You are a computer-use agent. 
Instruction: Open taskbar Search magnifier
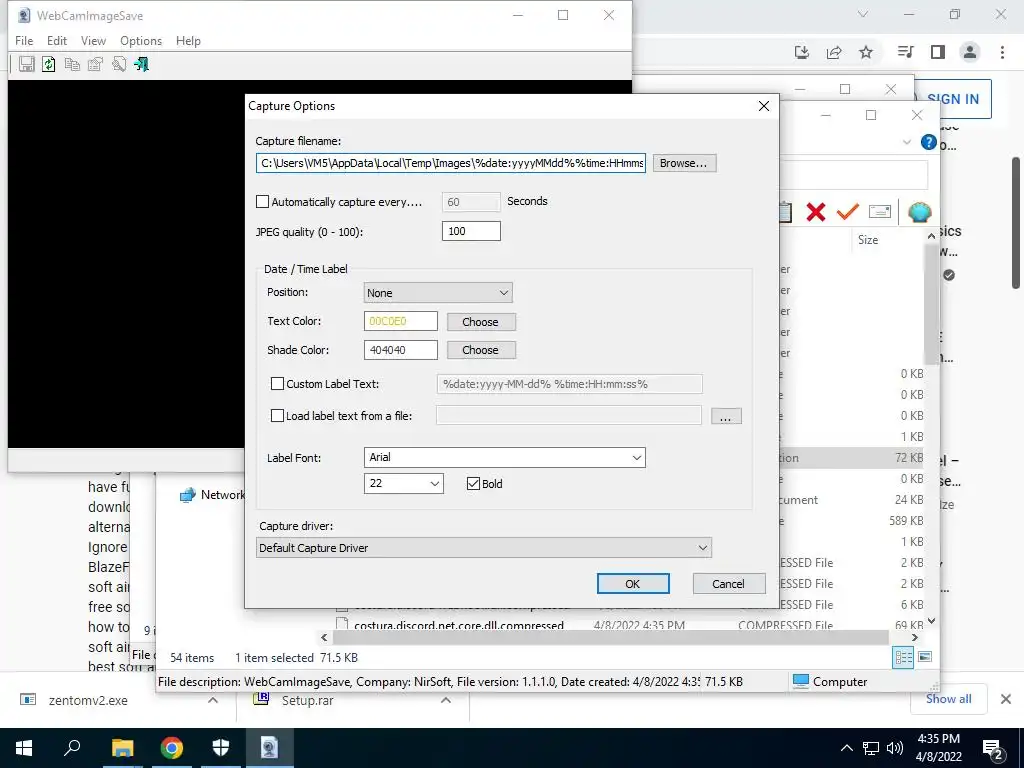pyautogui.click(x=72, y=748)
